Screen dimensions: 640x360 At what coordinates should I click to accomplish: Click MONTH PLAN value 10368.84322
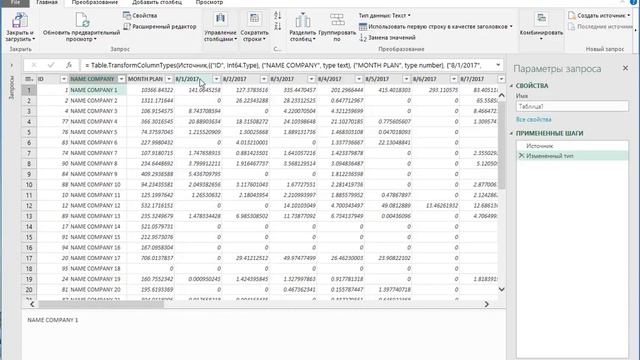pyautogui.click(x=157, y=90)
